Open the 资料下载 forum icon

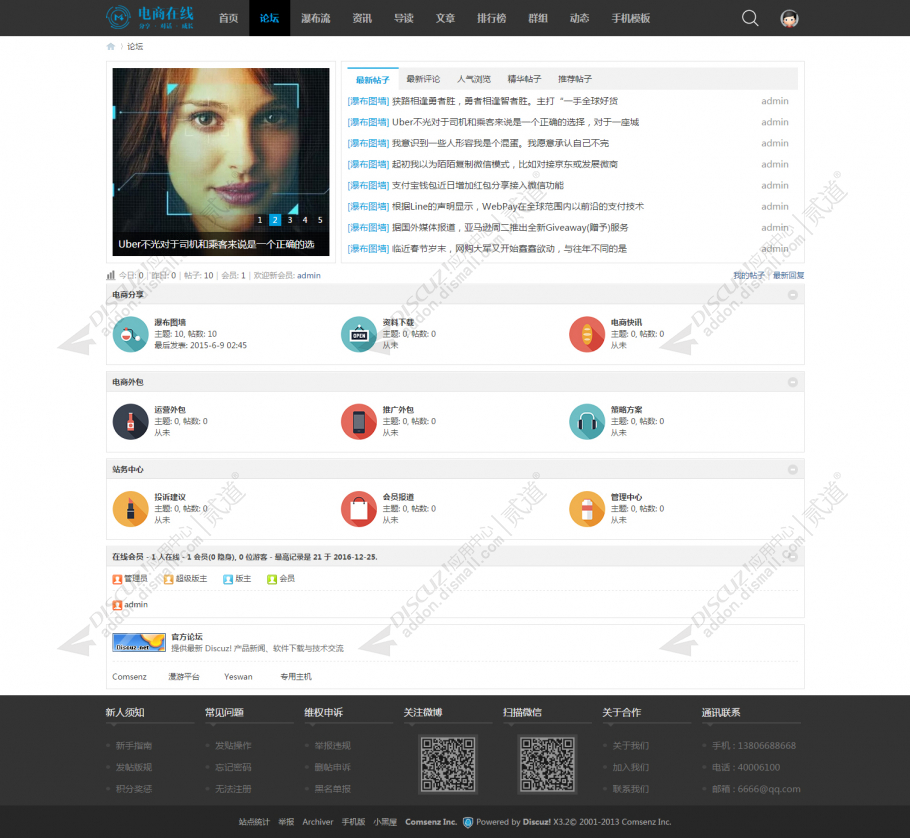pyautogui.click(x=358, y=334)
